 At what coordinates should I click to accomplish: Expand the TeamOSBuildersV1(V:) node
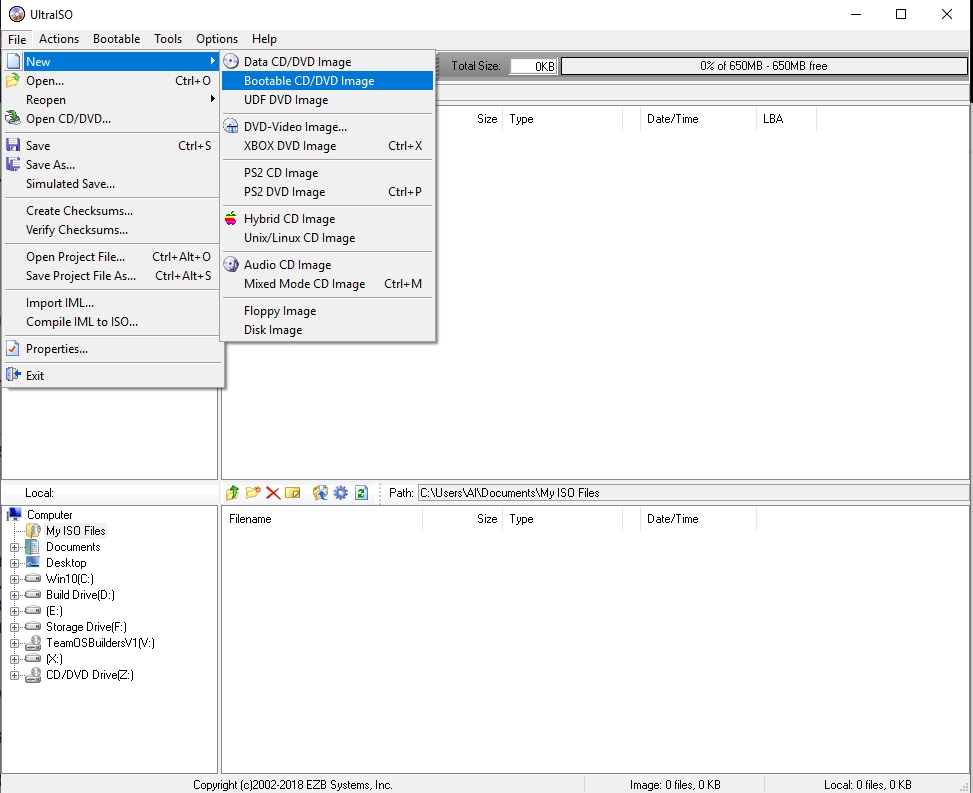(14, 643)
